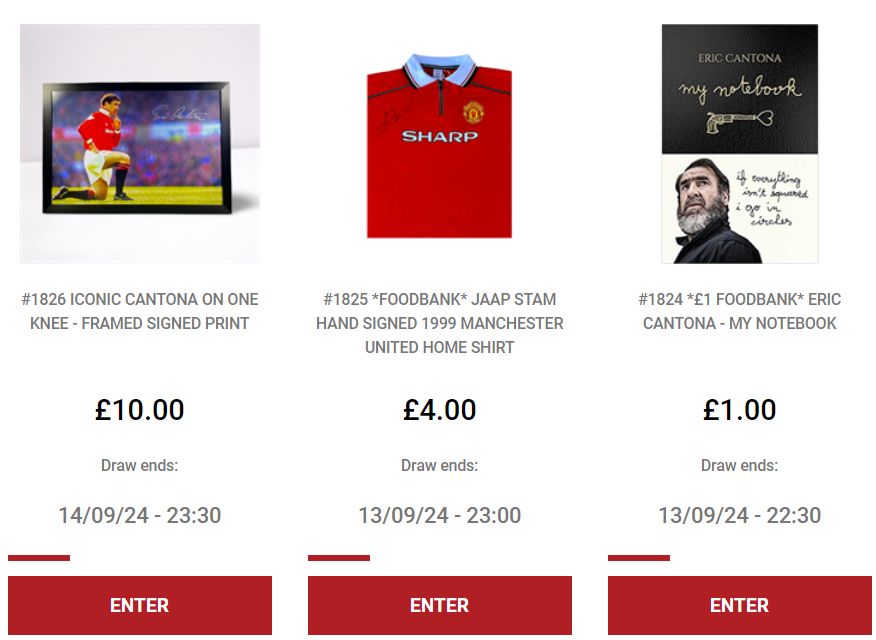Click progress bar above My Notebook ENTER button
Screen dimensions: 876x640
pyautogui.click(x=639, y=558)
